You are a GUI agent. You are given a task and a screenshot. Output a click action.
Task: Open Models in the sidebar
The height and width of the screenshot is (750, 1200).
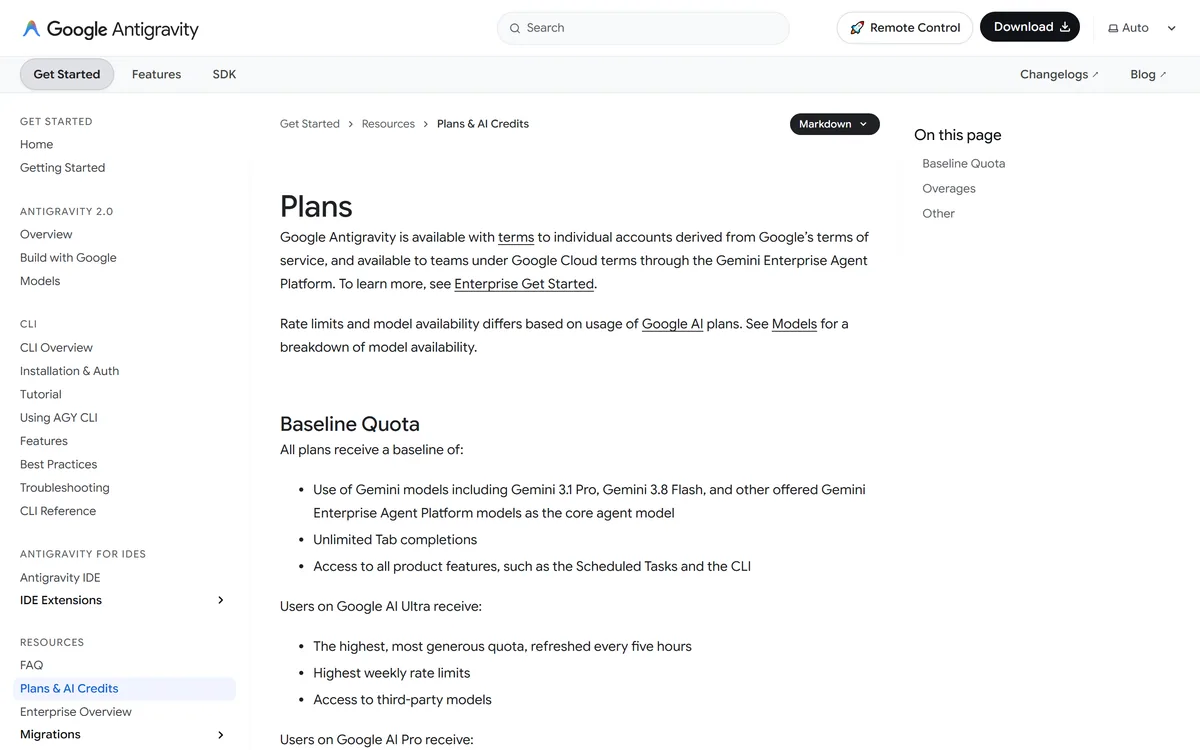click(x=40, y=281)
